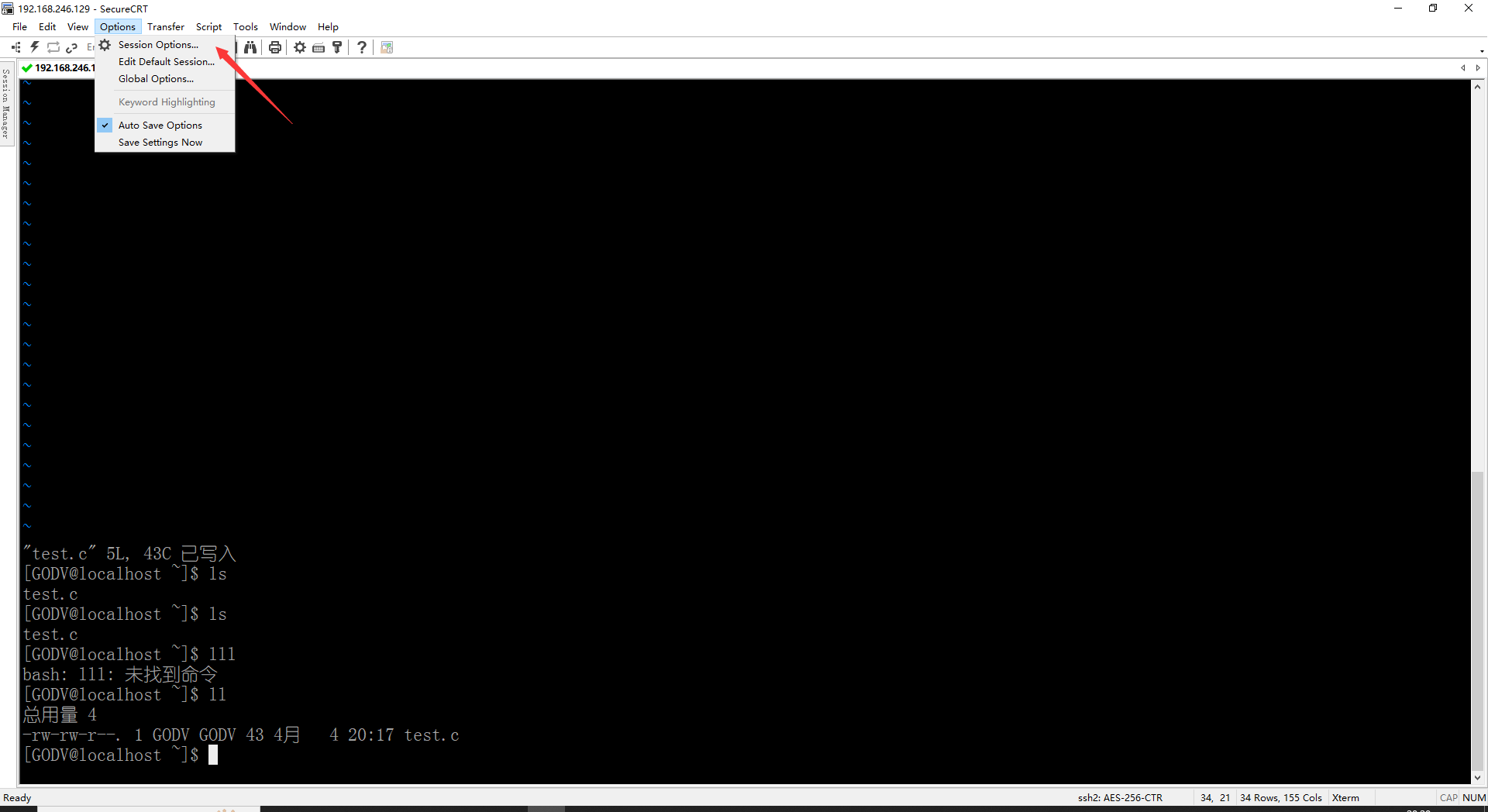The image size is (1488, 812).
Task: Click the Disconnect session icon
Action: 72,46
